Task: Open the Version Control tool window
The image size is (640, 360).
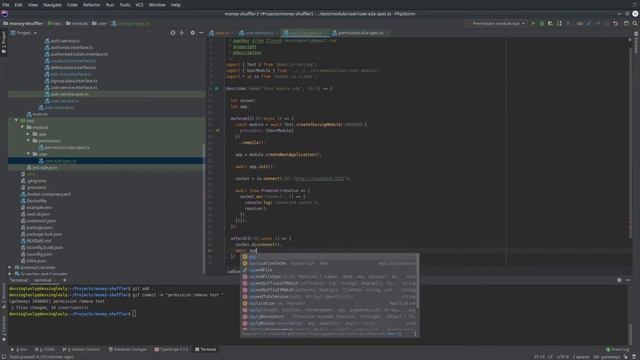Action: (x=81, y=349)
